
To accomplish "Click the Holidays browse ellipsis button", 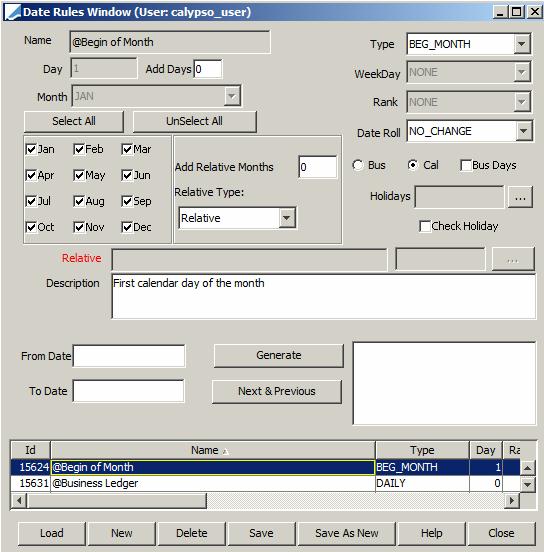I will click(520, 197).
